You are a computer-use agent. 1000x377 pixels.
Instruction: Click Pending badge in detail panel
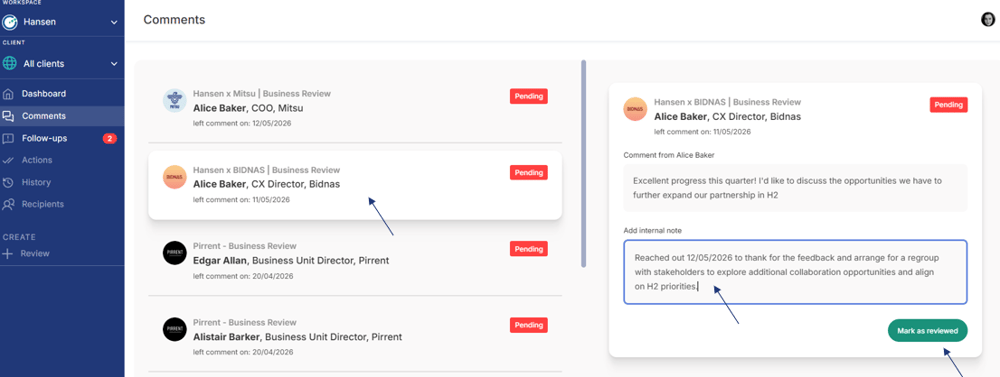point(949,105)
